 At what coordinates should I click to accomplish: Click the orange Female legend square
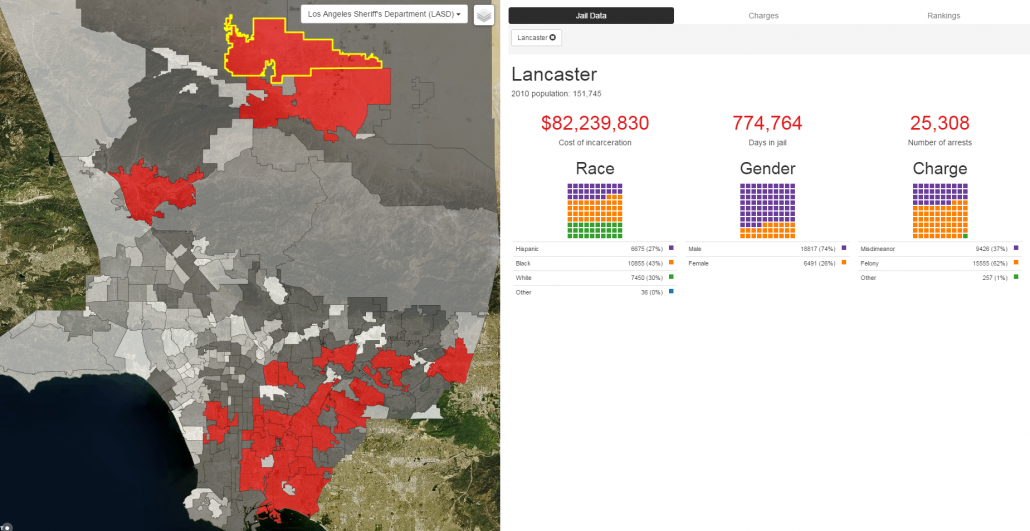(x=843, y=263)
